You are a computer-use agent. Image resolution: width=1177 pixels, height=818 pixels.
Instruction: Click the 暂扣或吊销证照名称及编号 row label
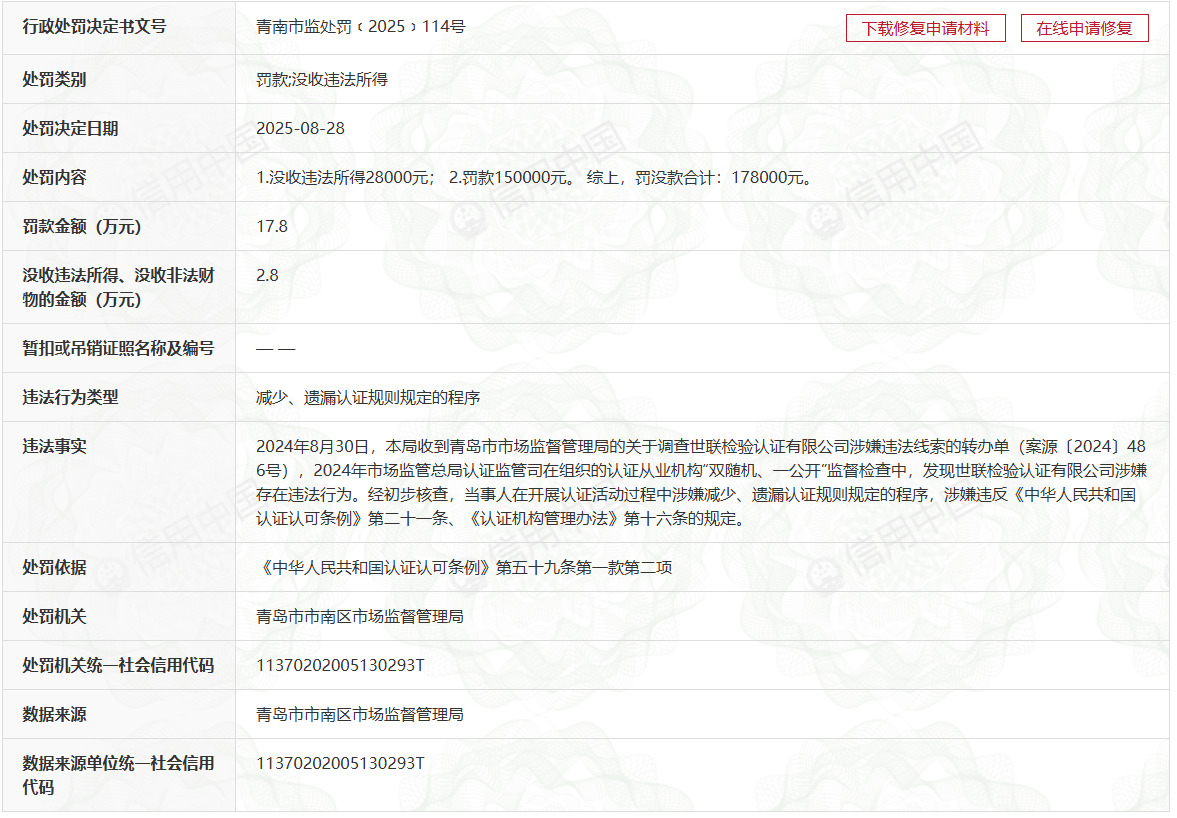coord(118,348)
